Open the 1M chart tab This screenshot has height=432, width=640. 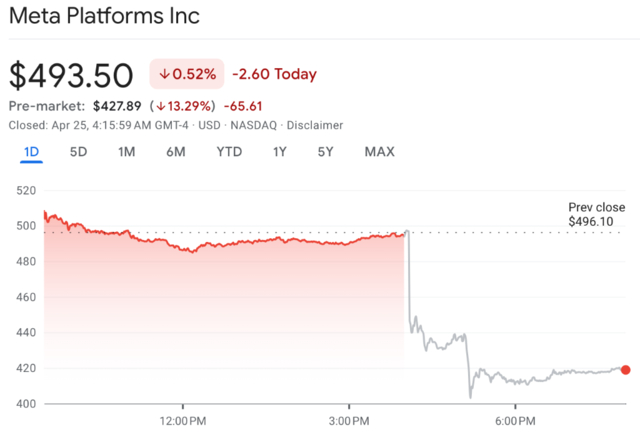pos(127,152)
